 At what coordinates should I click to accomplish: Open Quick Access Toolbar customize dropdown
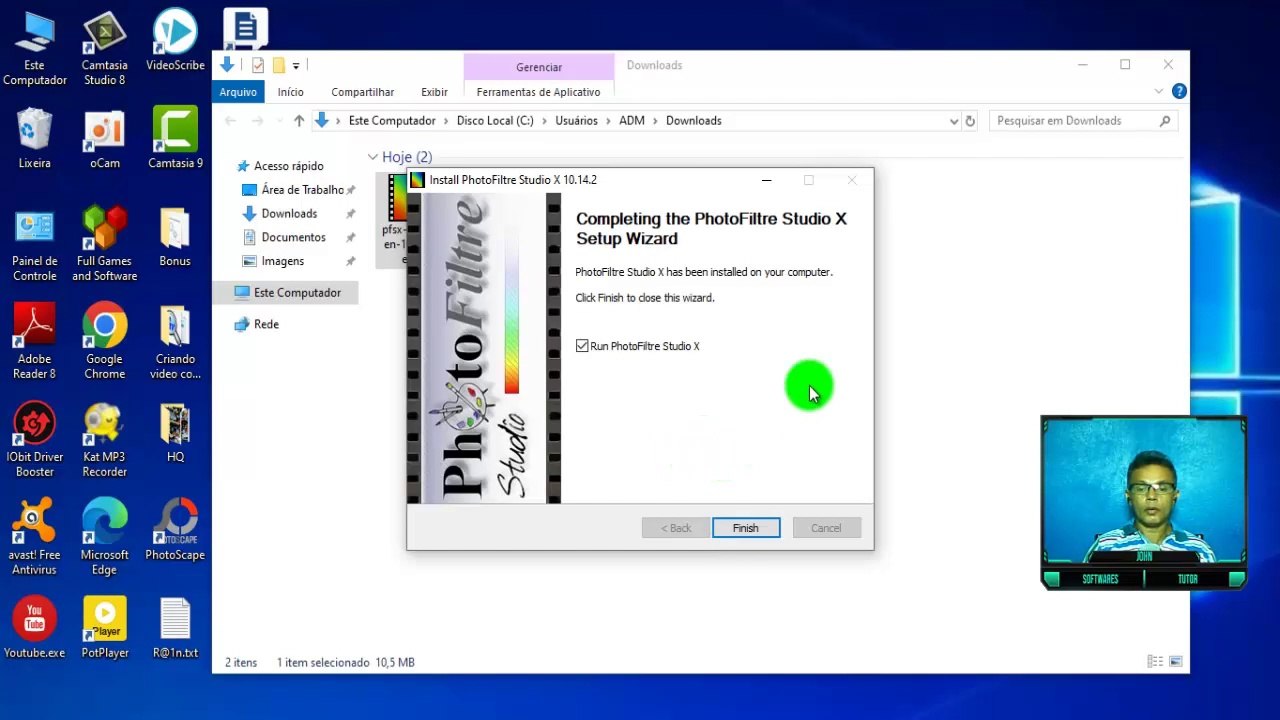point(296,66)
